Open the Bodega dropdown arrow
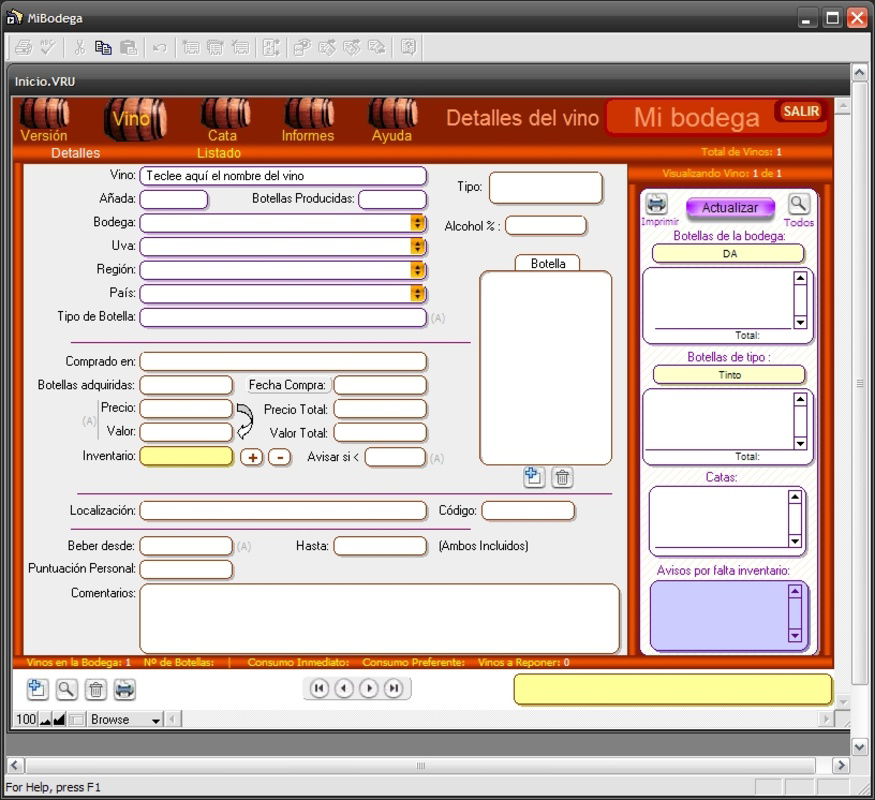This screenshot has height=800, width=875. tap(417, 223)
